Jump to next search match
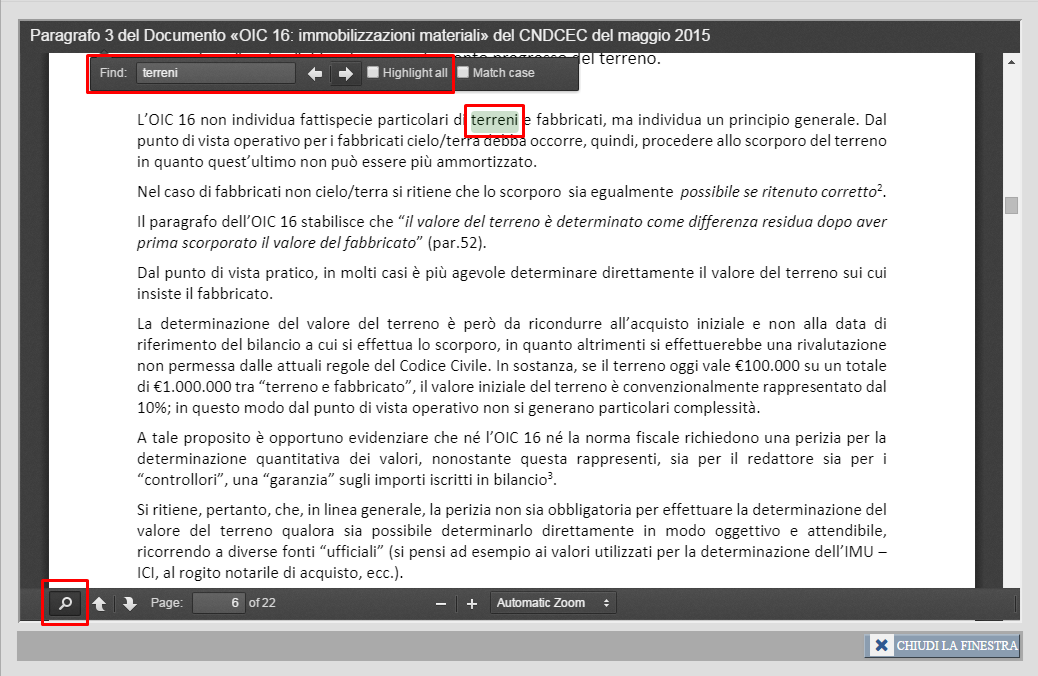The height and width of the screenshot is (676, 1038). (x=346, y=73)
